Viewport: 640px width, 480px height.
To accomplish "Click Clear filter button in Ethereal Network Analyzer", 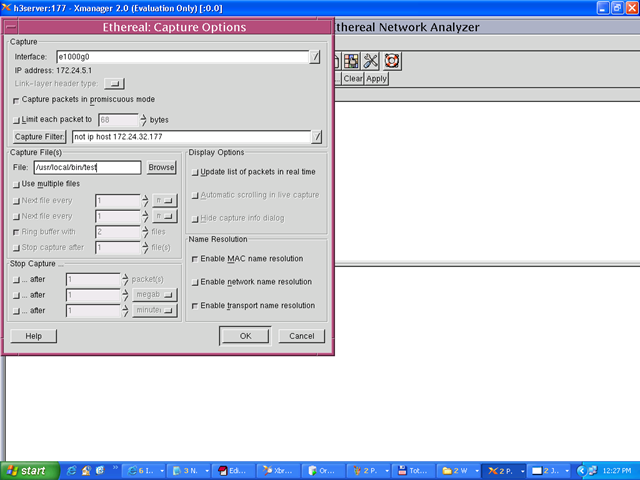I will click(x=353, y=79).
